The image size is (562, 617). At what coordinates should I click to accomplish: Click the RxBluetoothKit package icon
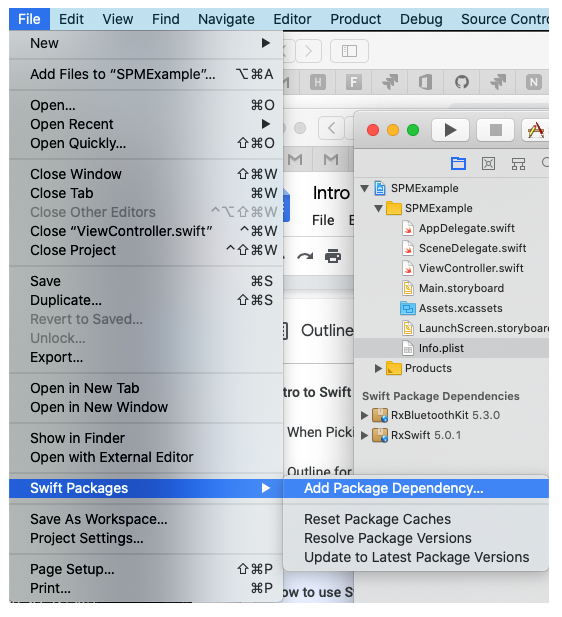(x=380, y=415)
